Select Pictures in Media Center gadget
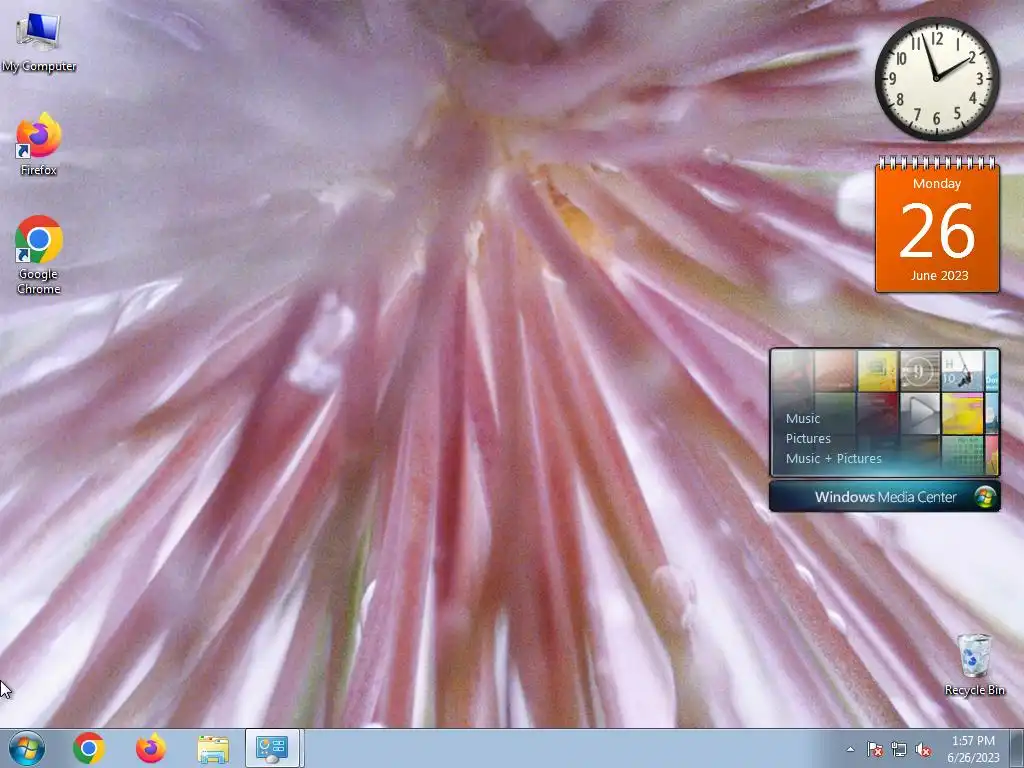 (808, 439)
